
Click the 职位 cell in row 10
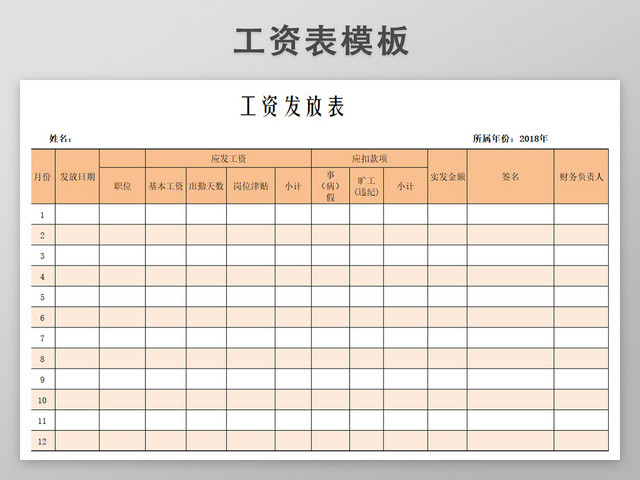122,400
